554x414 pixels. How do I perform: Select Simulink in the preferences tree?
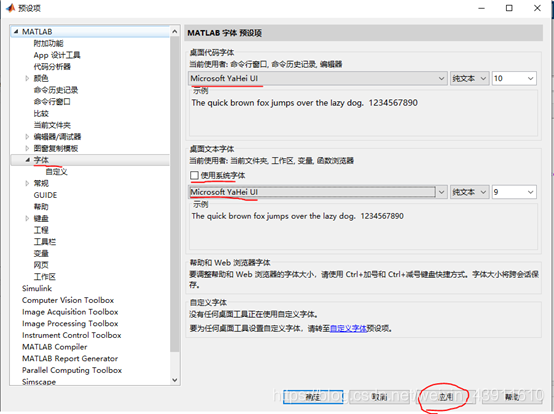[37, 288]
